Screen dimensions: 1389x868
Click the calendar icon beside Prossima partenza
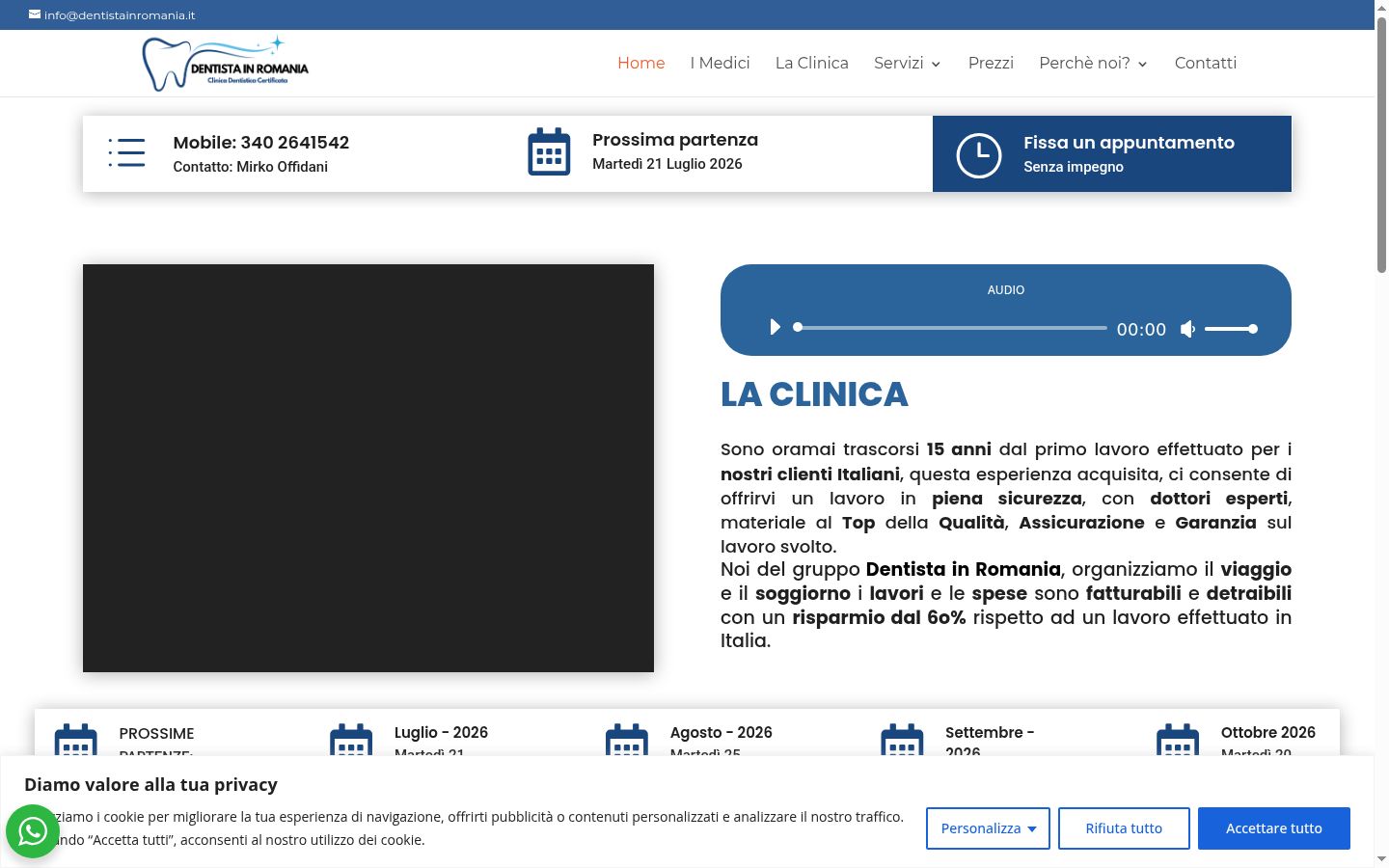tap(549, 152)
